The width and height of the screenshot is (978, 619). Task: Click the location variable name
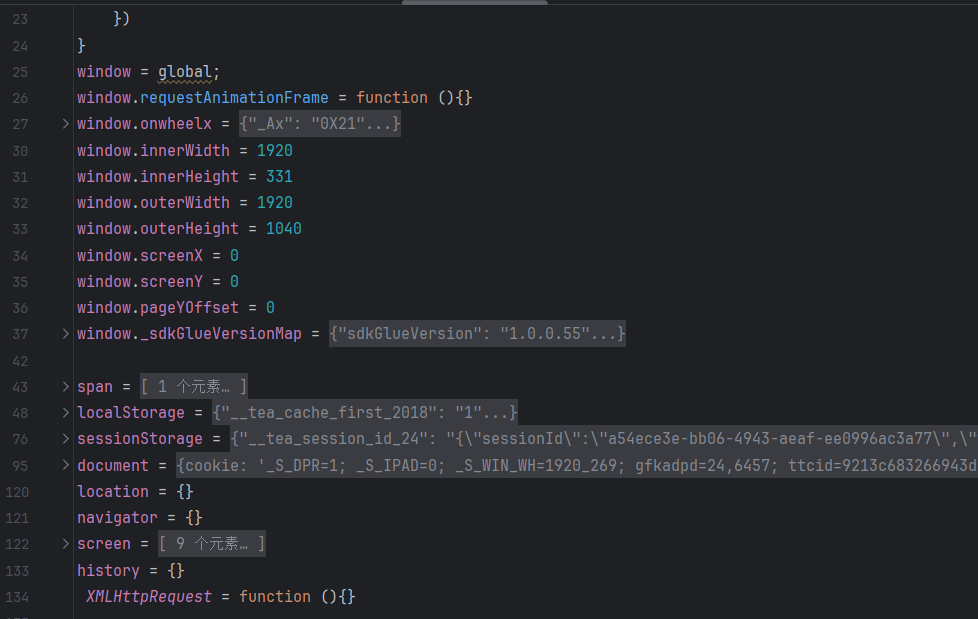coord(113,492)
